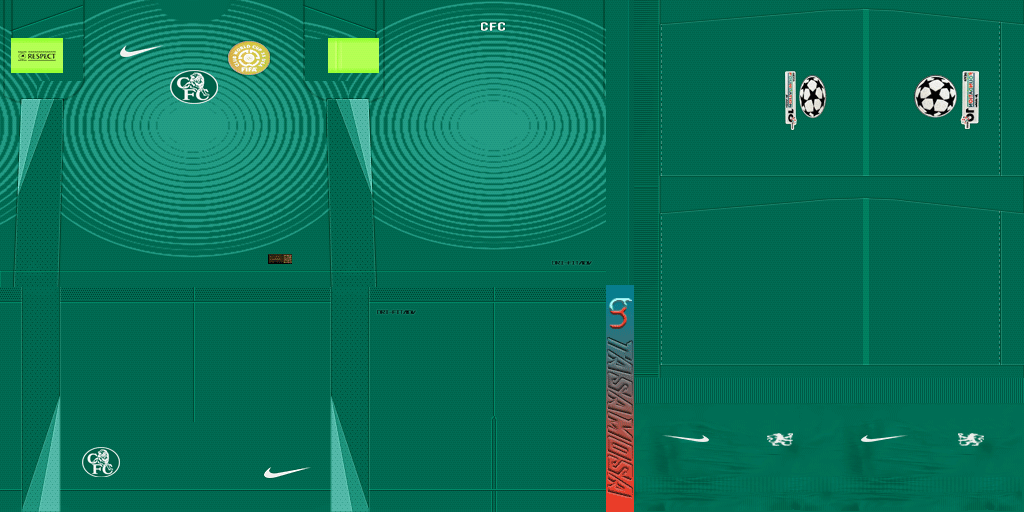The width and height of the screenshot is (1024, 512).
Task: Click the vertical trophy strip beside the left starball
Action: pyautogui.click(x=790, y=100)
